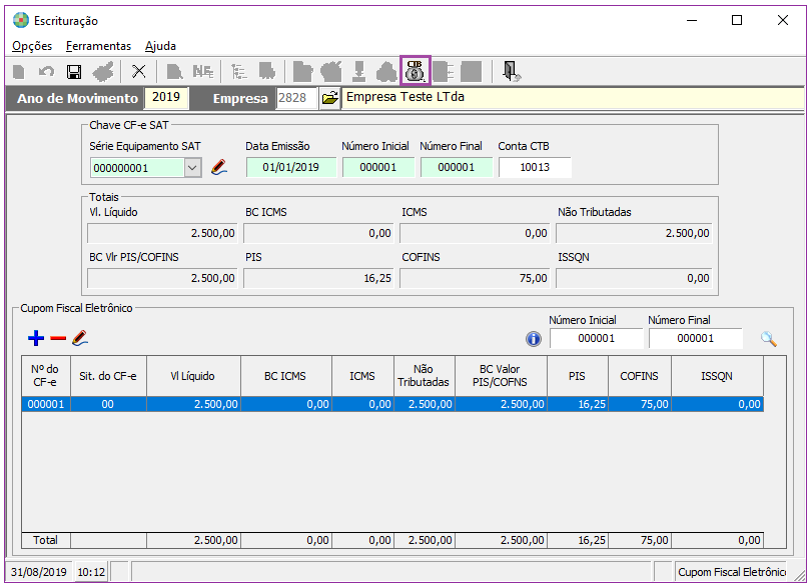812x586 pixels.
Task: Remove selected CF-e with red minus
Action: [58, 339]
